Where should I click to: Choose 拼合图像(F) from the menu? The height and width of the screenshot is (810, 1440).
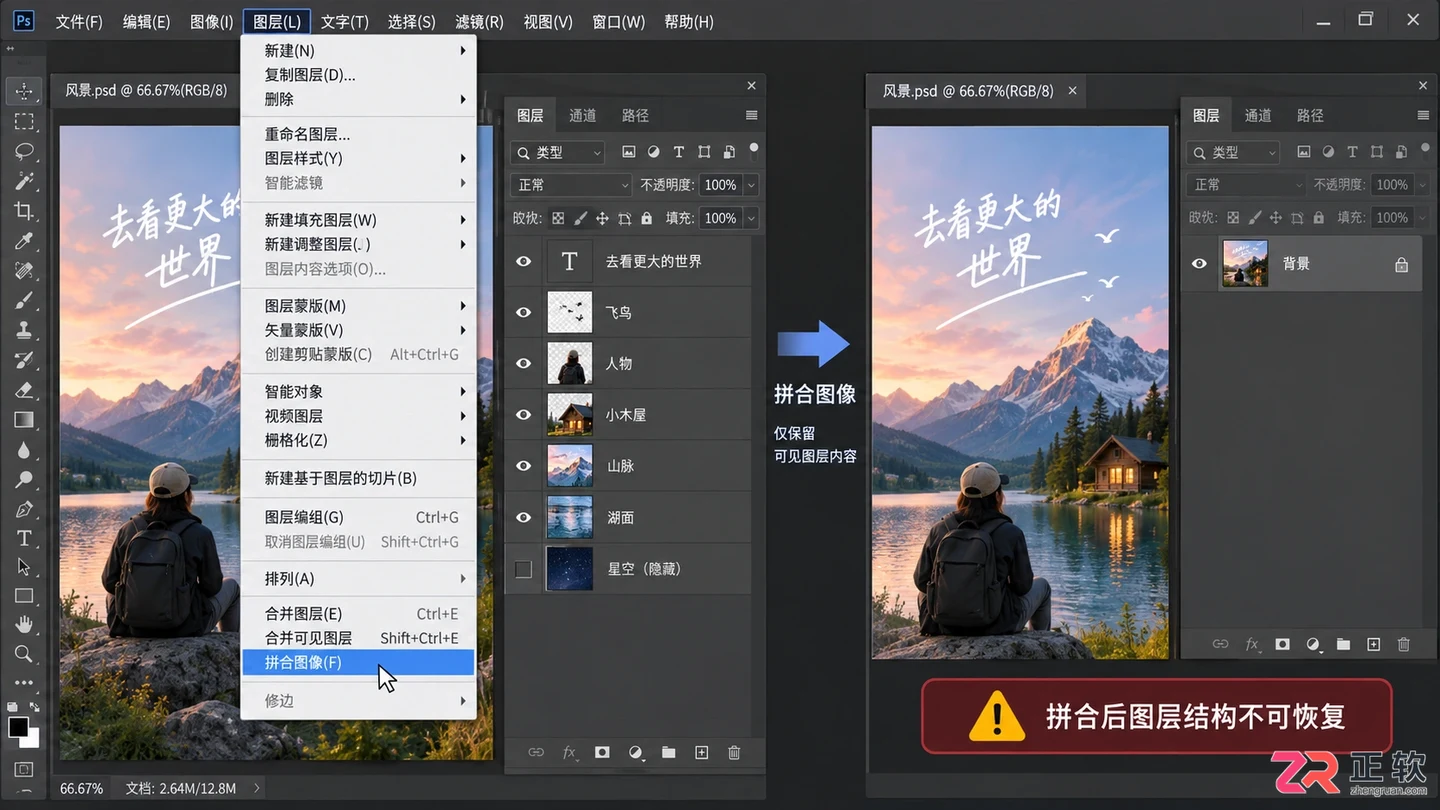click(x=358, y=662)
